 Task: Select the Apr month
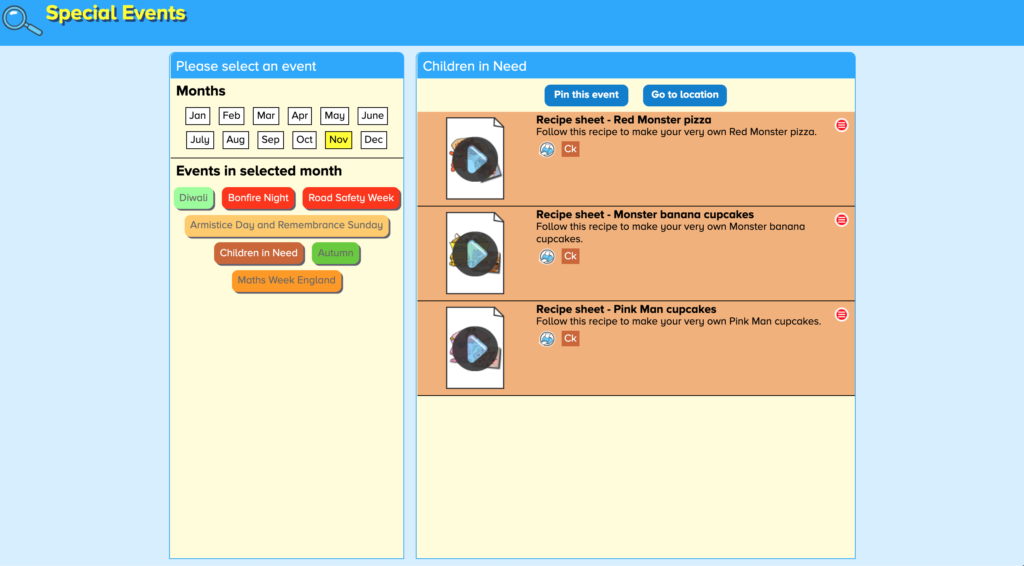click(x=300, y=116)
